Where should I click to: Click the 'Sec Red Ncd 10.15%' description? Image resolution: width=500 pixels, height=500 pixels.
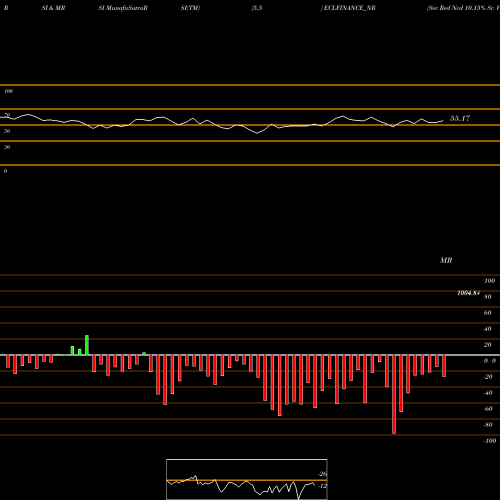pos(463,8)
